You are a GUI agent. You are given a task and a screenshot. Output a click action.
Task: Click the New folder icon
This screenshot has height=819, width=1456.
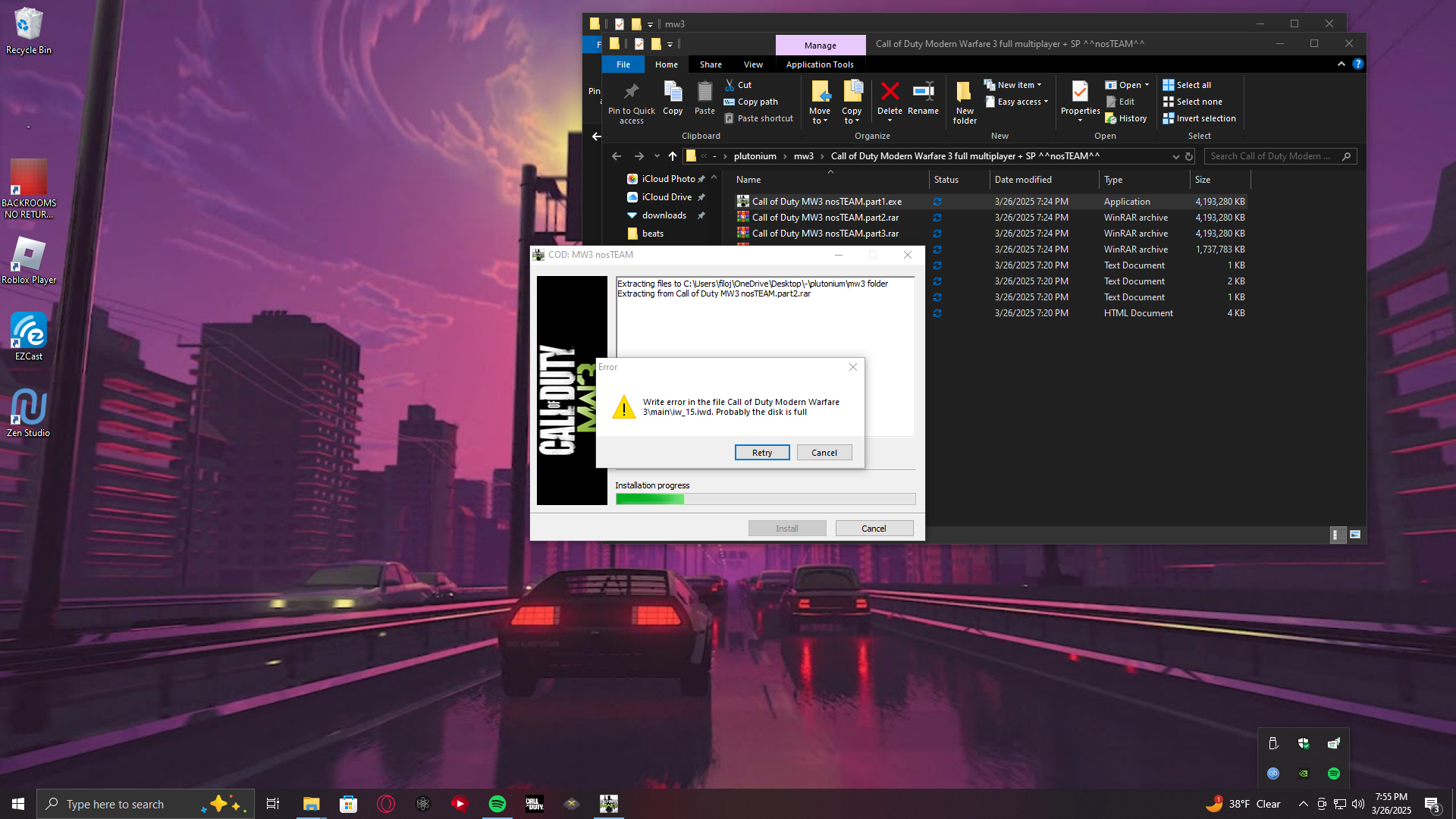[964, 93]
